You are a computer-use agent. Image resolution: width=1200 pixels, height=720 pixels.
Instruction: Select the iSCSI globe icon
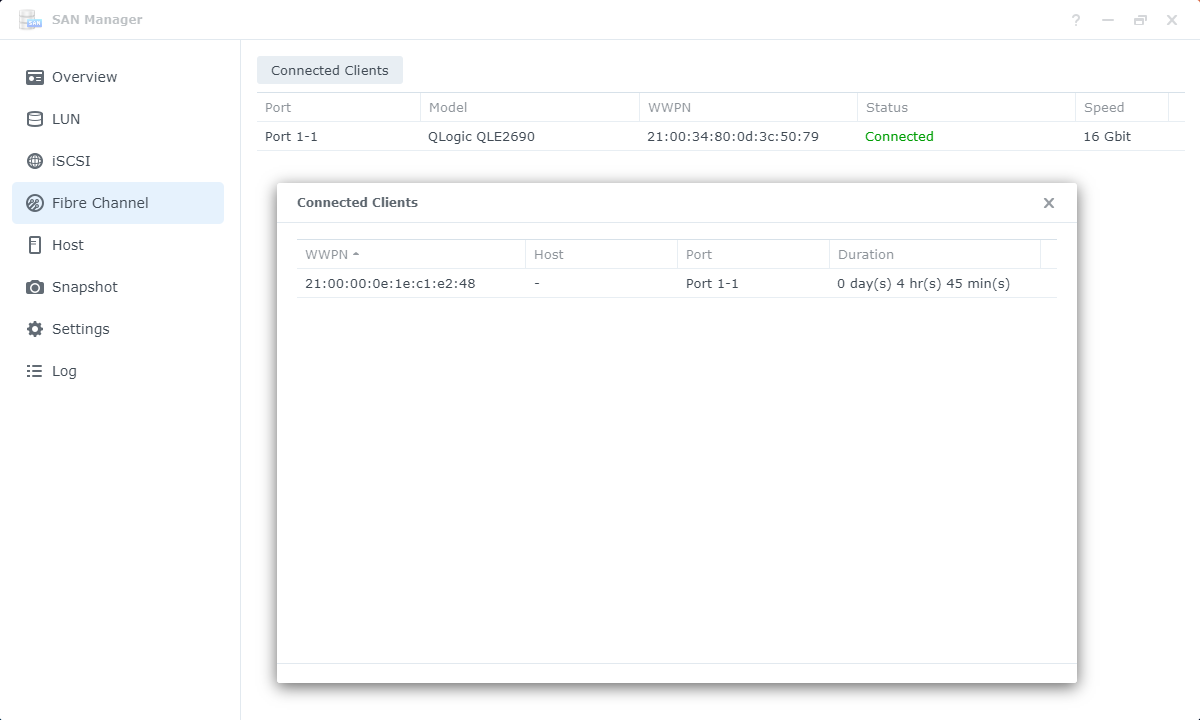tap(35, 161)
